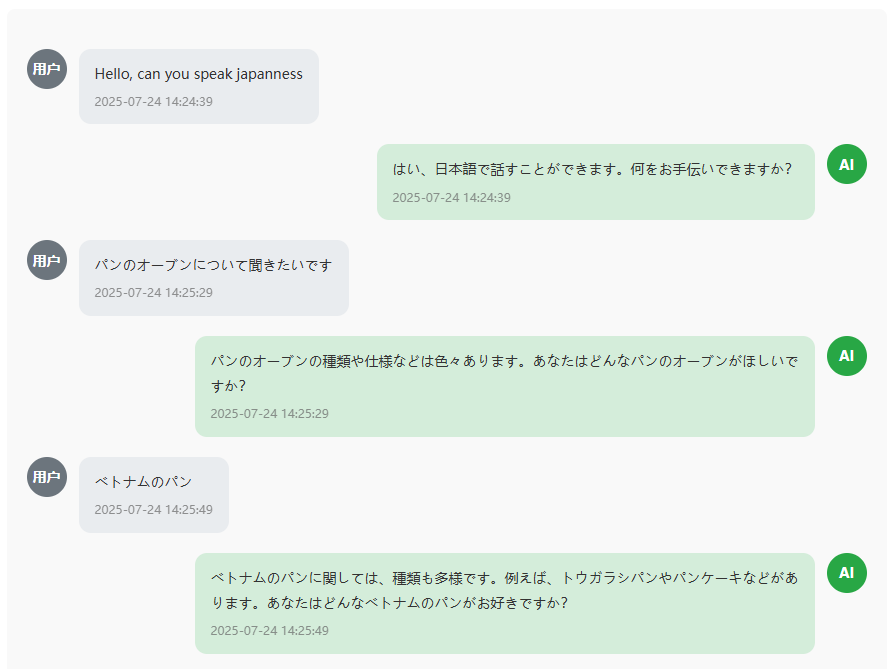
Task: Click the AI avatar beside the last reply
Action: click(x=846, y=573)
